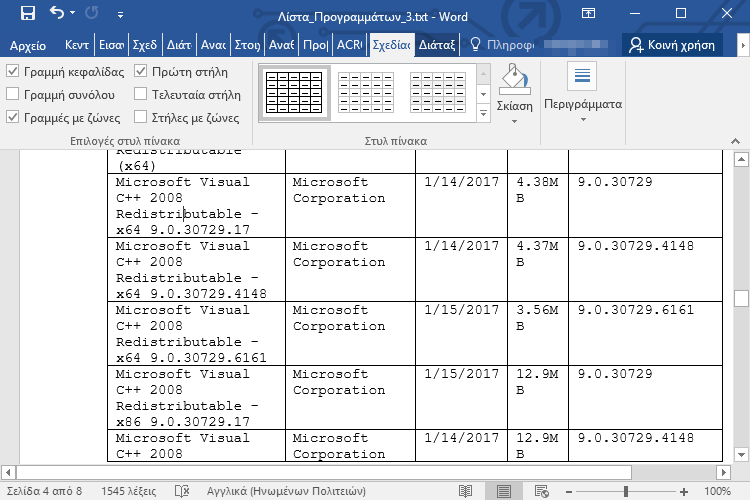Viewport: 750px width, 500px height.
Task: Open the Σχεδ ribbon tab
Action: (x=144, y=45)
